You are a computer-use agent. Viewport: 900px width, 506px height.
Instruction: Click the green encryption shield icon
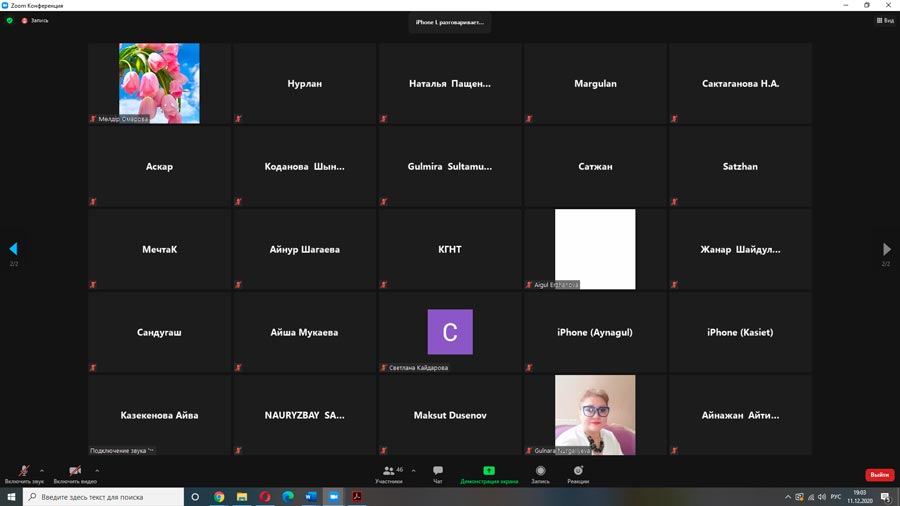pos(10,20)
